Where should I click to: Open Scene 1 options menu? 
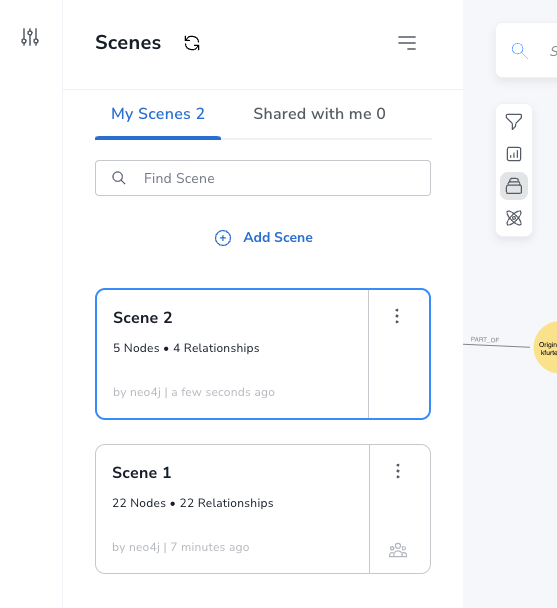(398, 471)
